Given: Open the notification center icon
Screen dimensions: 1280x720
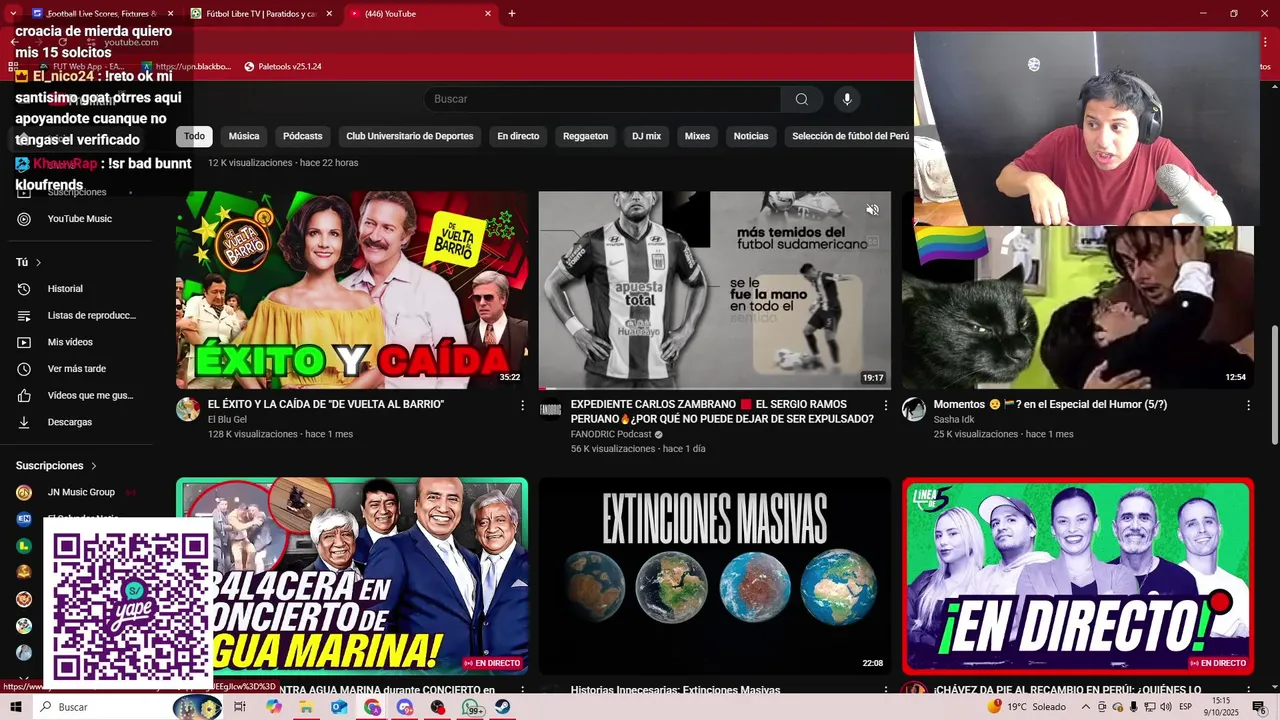Looking at the screenshot, I should click(x=1259, y=707).
